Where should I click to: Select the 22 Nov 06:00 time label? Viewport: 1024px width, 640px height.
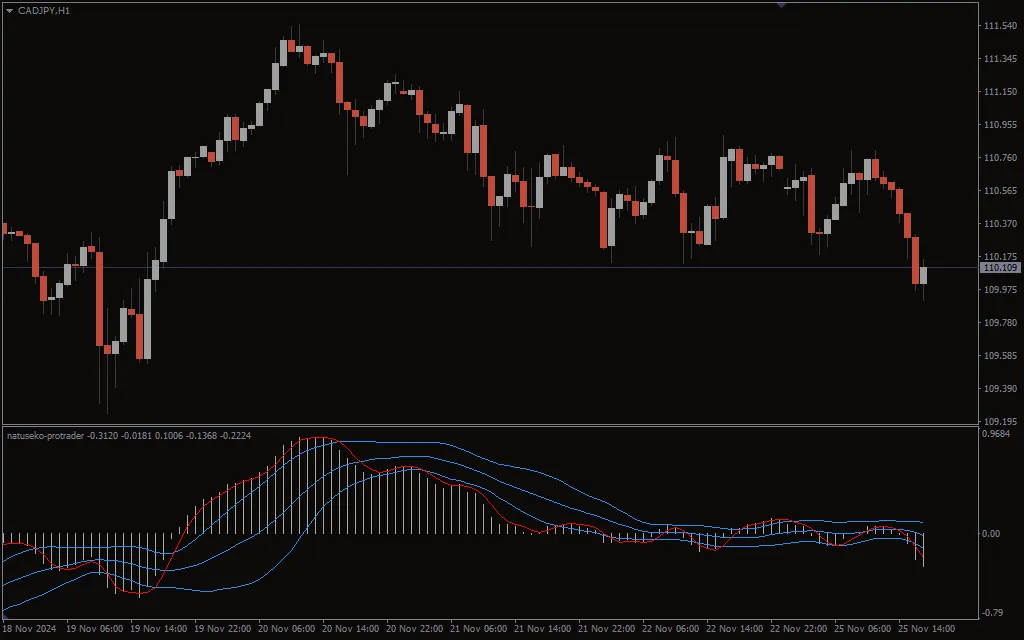673,629
